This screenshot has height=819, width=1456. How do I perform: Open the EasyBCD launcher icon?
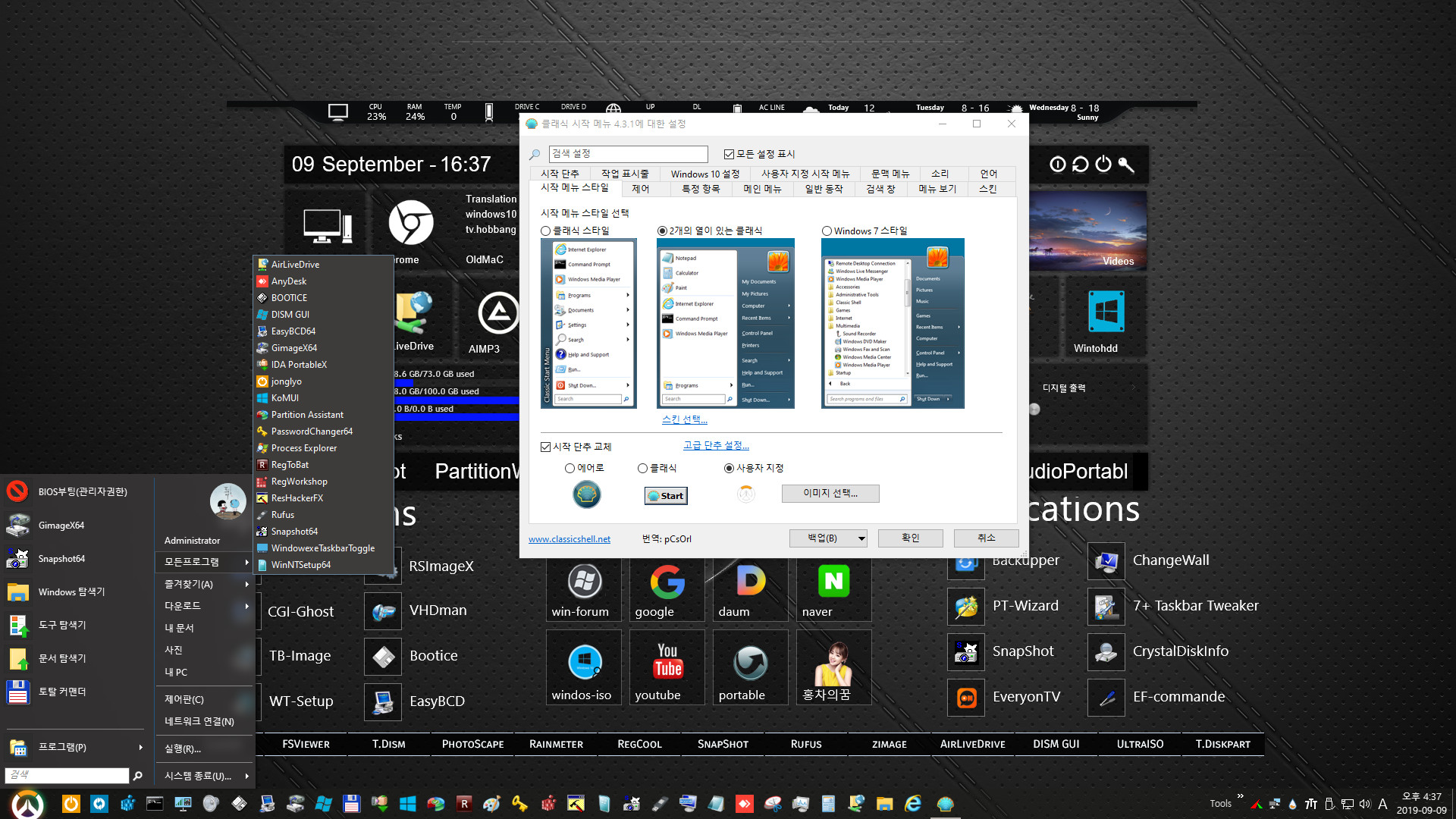[x=383, y=701]
